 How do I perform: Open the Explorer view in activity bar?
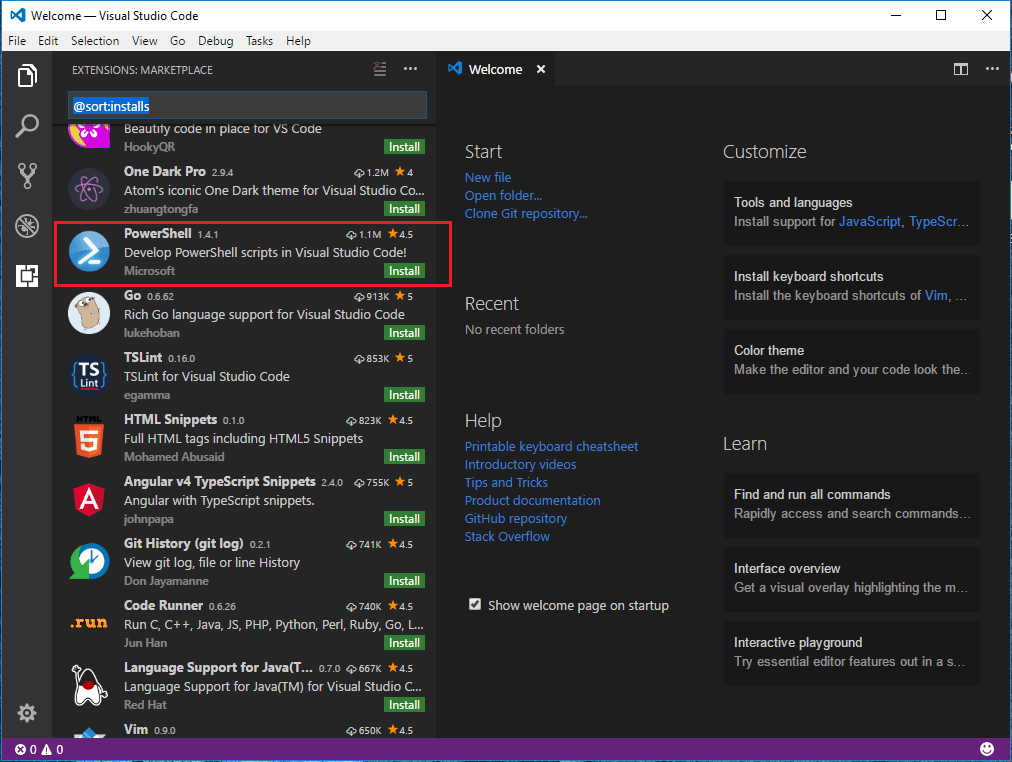pos(27,76)
